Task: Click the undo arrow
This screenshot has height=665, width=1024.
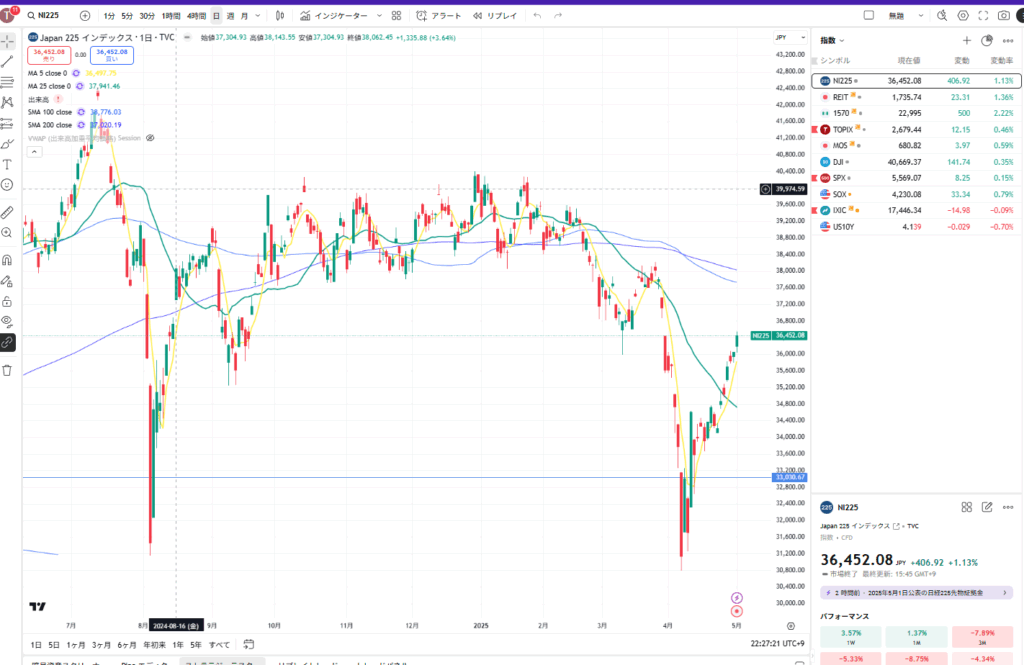Action: coord(537,16)
